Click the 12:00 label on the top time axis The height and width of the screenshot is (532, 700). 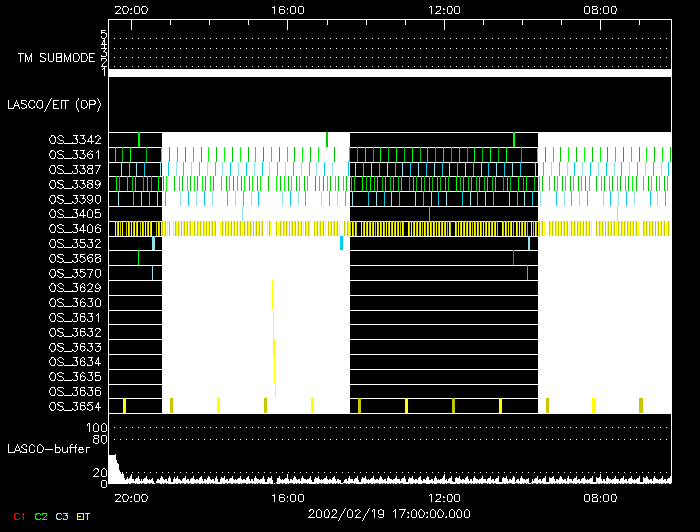tap(443, 9)
